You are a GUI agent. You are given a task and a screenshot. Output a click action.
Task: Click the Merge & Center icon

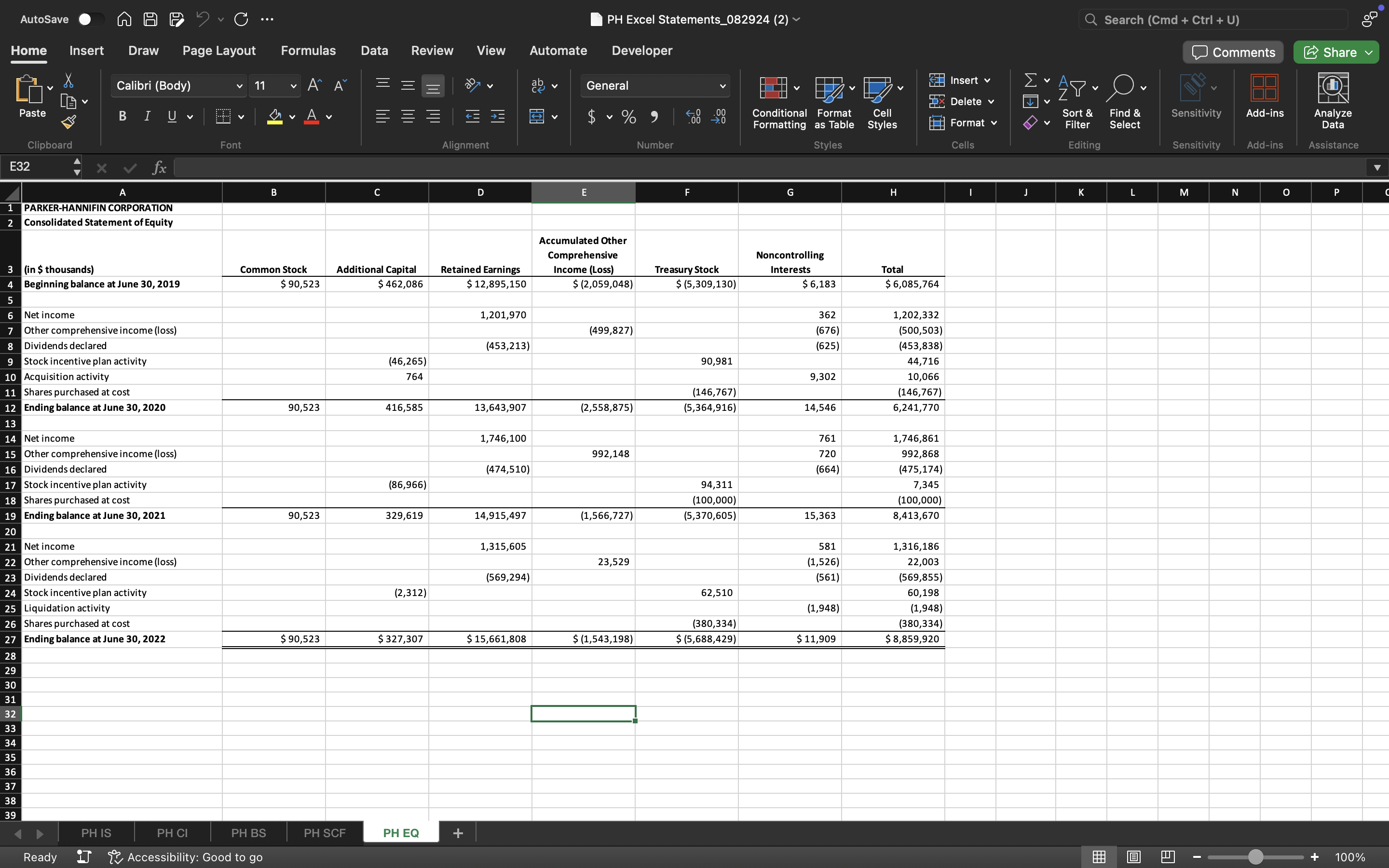click(x=537, y=117)
